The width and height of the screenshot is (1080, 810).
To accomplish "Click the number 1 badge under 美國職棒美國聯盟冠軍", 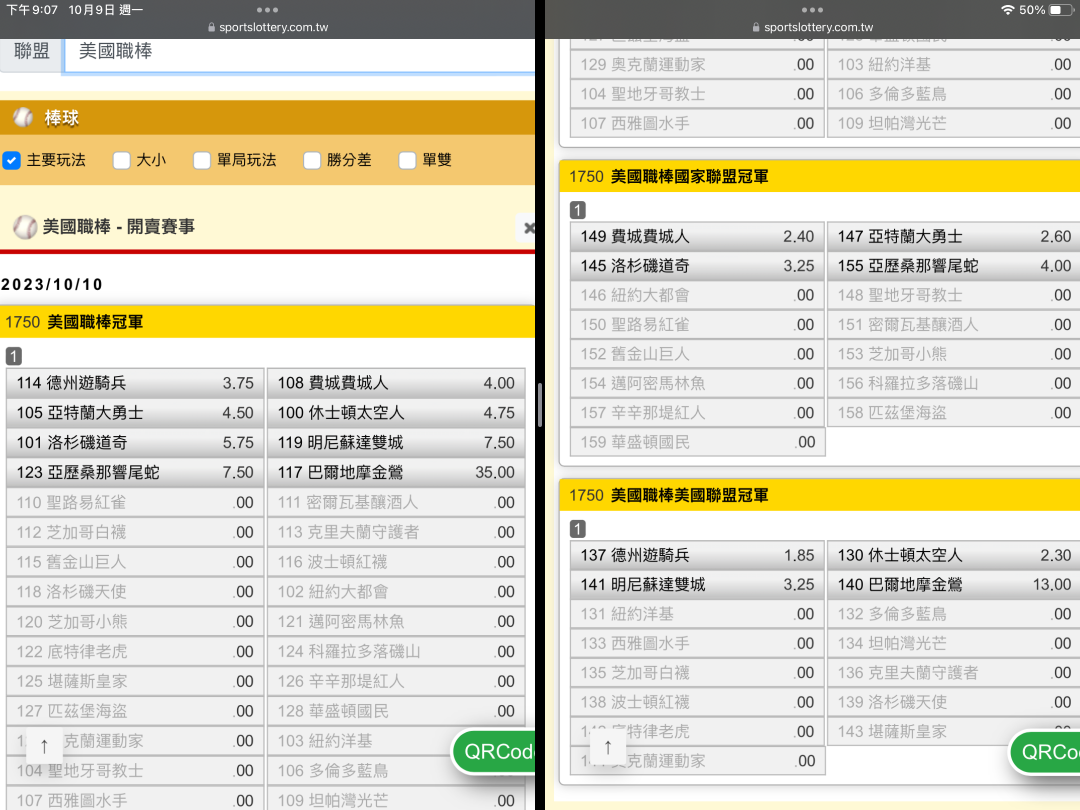I will (578, 529).
